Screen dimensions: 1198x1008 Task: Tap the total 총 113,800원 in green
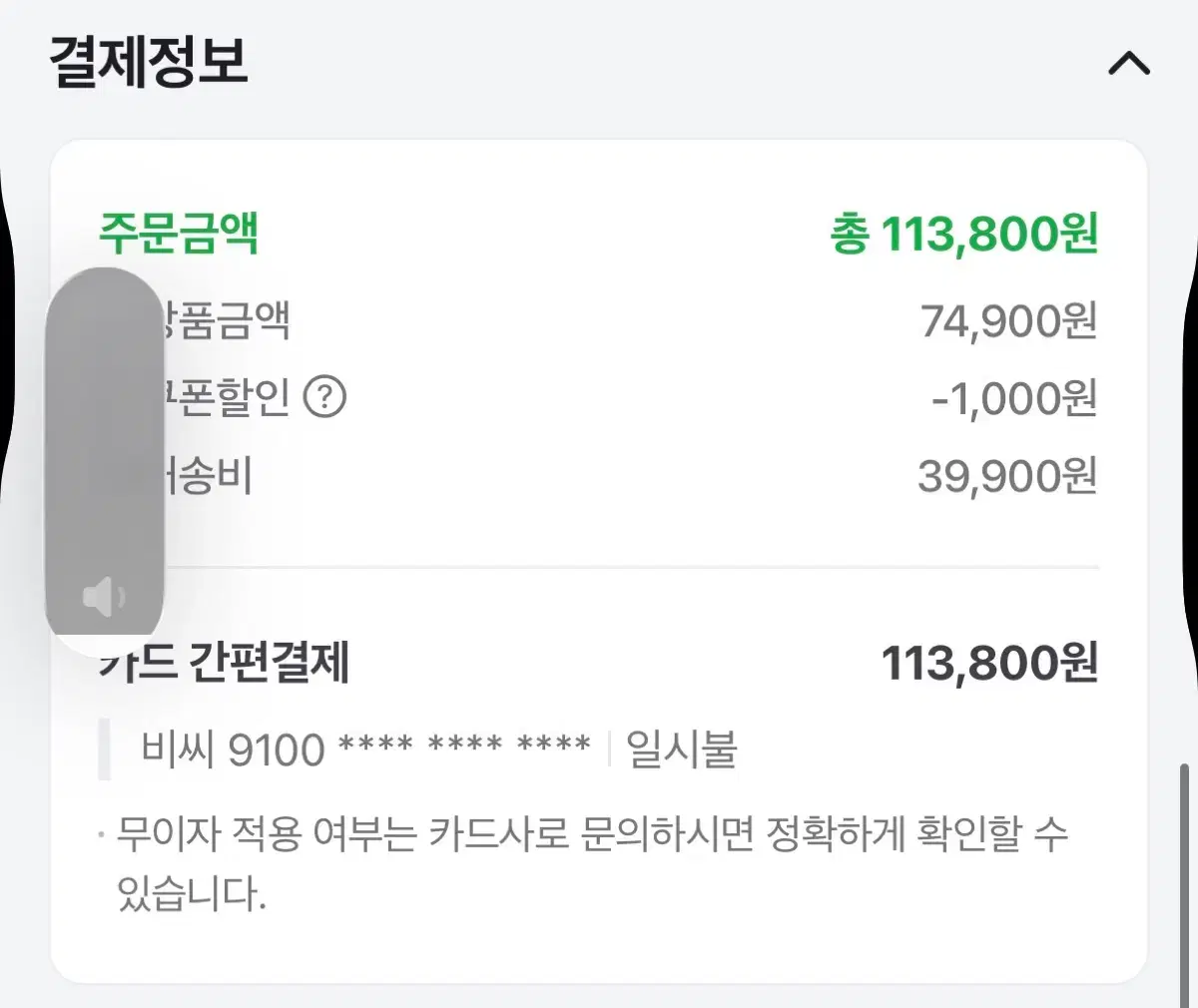[x=964, y=234]
